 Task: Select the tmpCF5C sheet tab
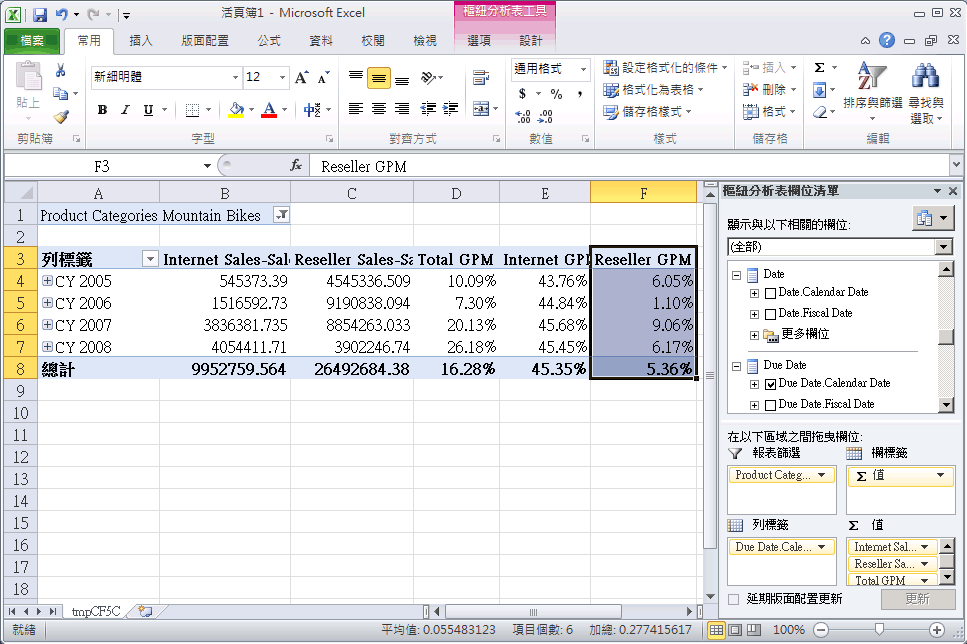coord(96,611)
